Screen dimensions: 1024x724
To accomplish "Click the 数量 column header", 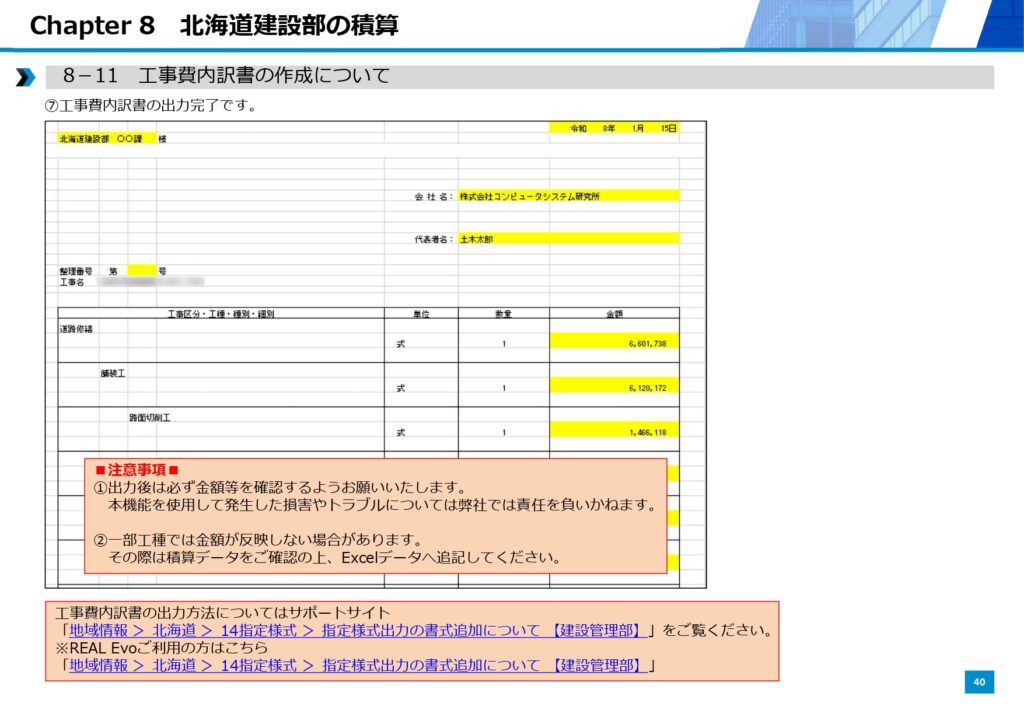I will 504,314.
